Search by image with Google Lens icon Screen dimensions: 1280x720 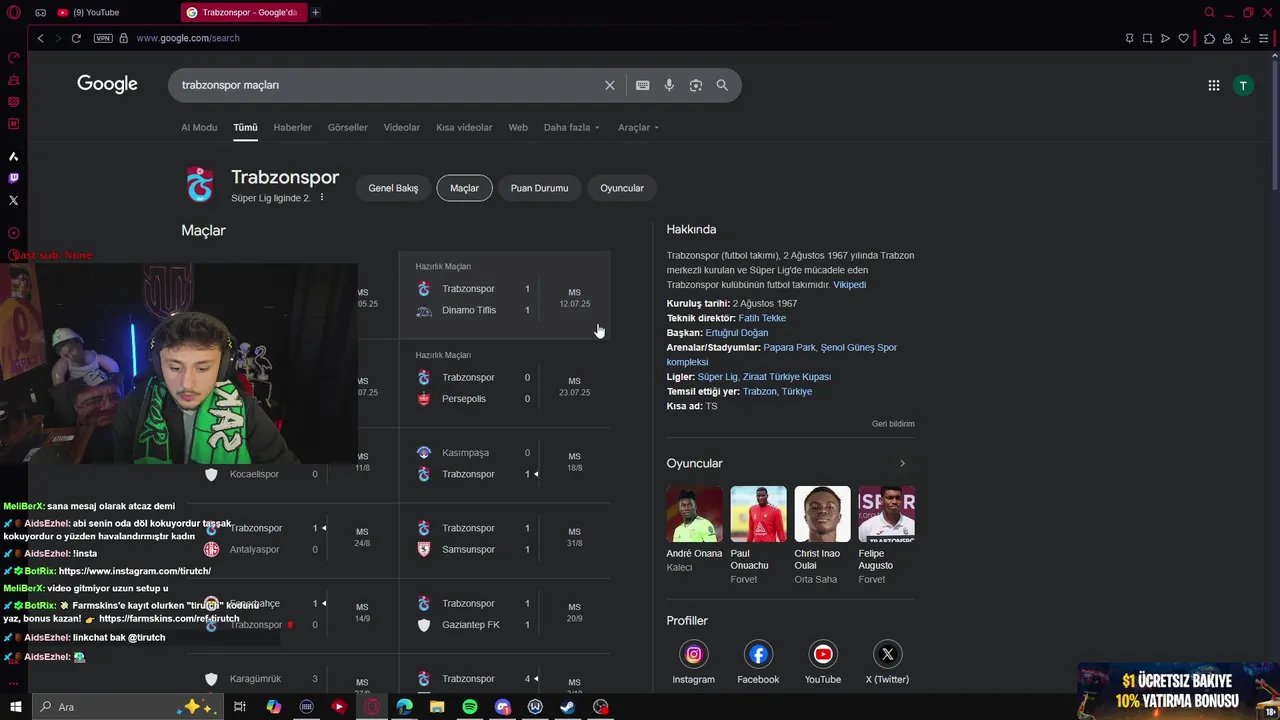(696, 85)
